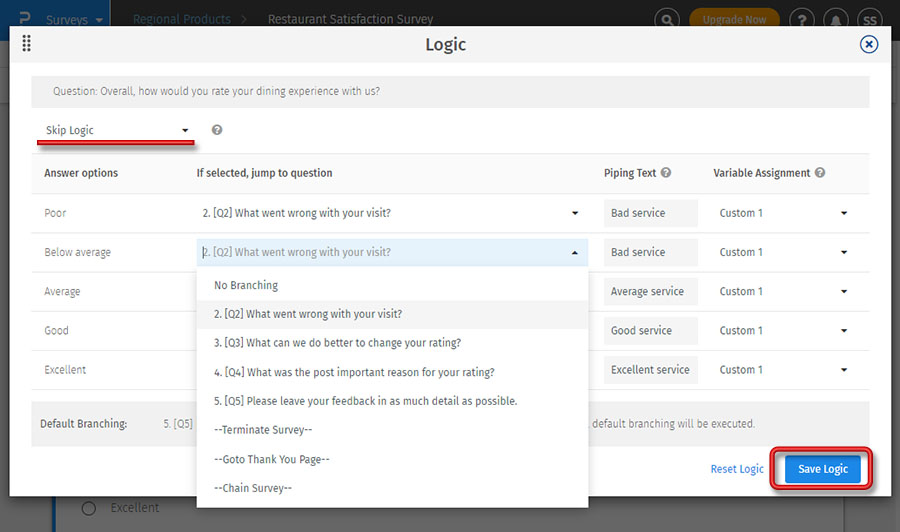This screenshot has height=532, width=900.
Task: Click Piping Text help icon
Action: click(666, 173)
